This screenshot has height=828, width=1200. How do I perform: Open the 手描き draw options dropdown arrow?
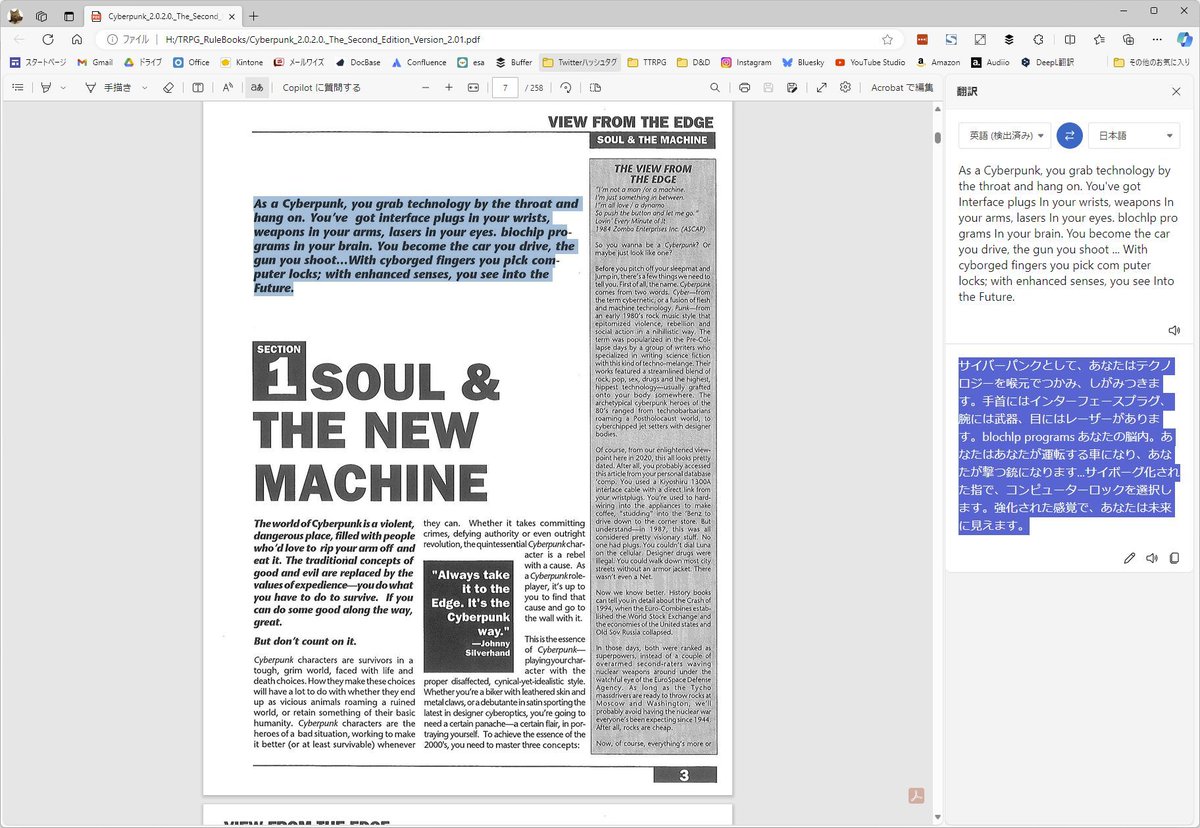coord(144,88)
